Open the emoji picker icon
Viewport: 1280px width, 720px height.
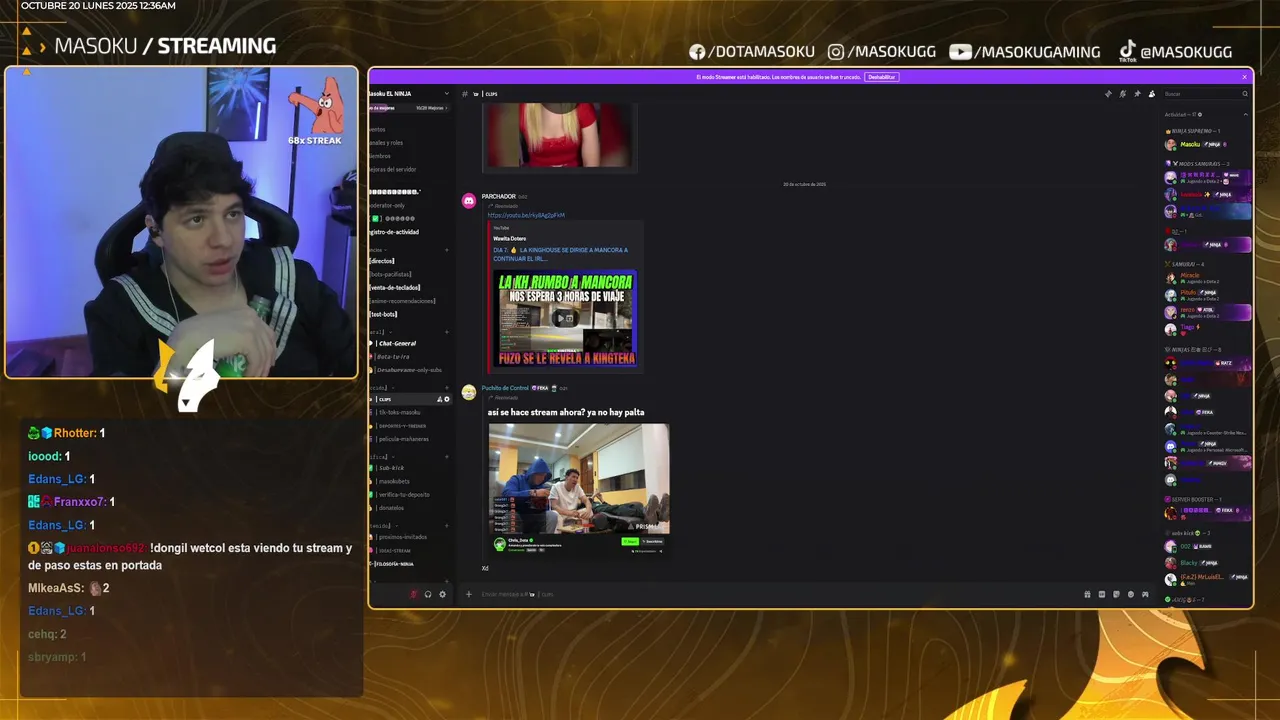(1131, 594)
